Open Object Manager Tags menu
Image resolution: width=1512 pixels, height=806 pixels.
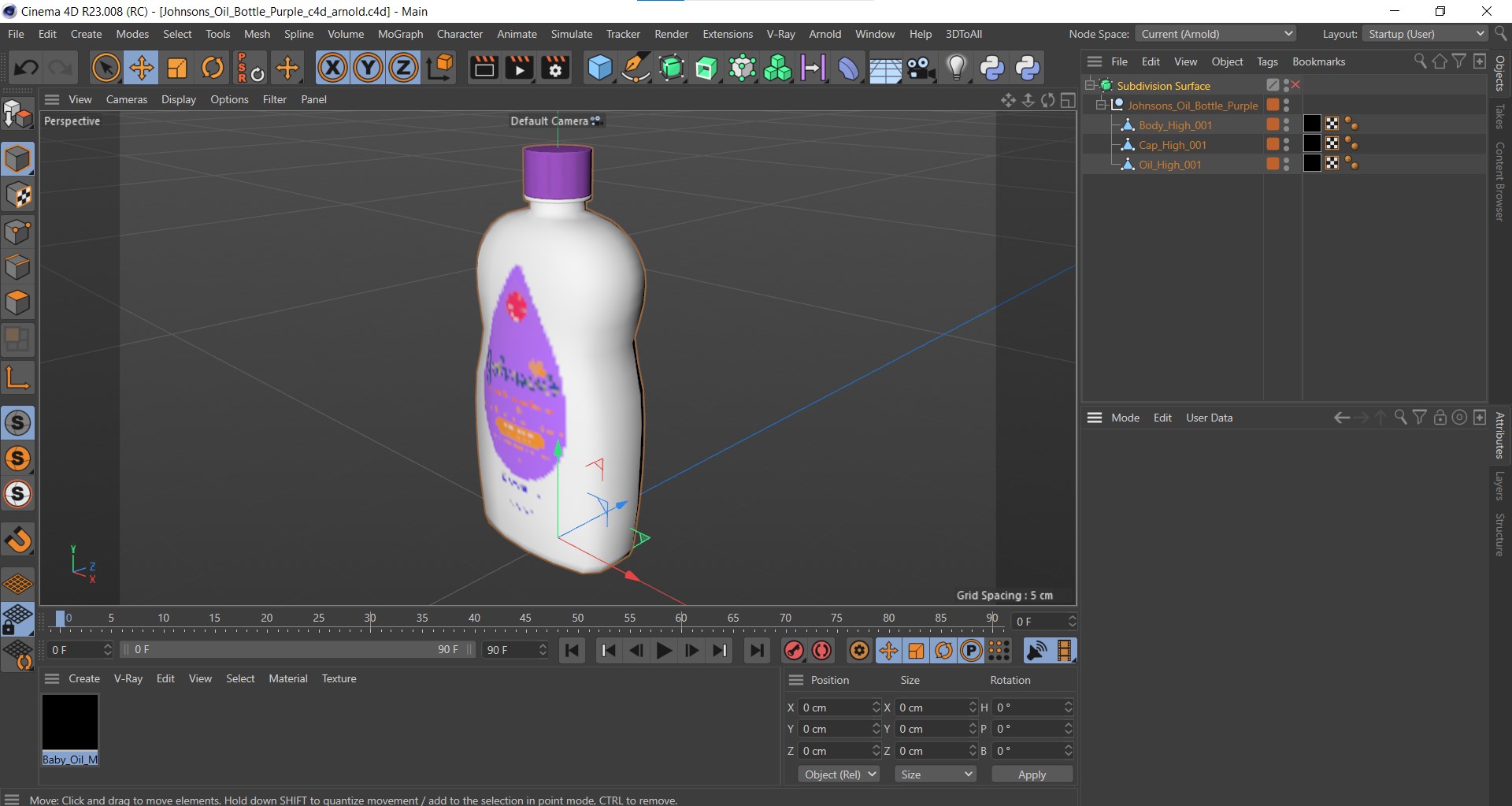click(1267, 61)
